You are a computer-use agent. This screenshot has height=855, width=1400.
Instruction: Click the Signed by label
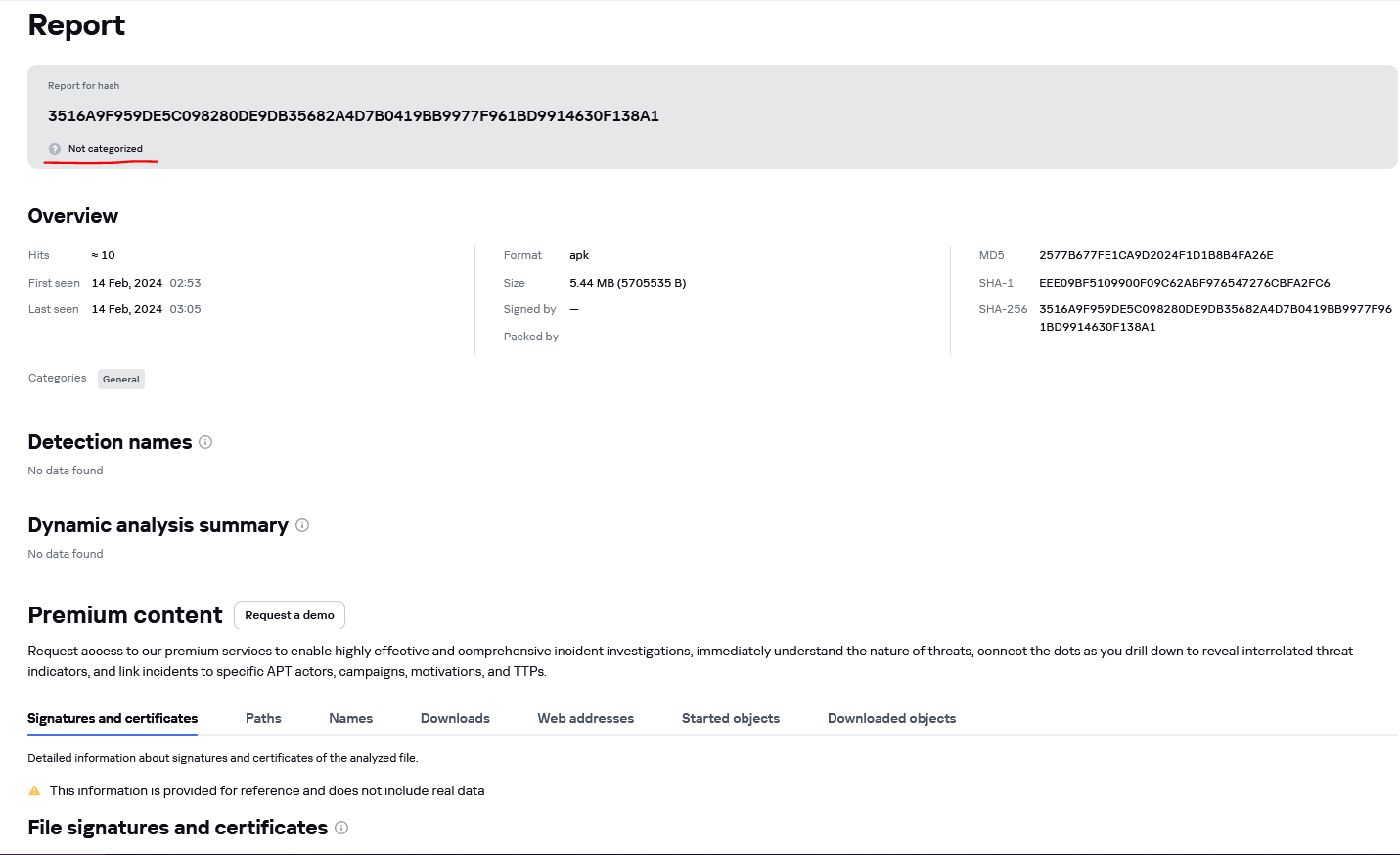click(530, 309)
